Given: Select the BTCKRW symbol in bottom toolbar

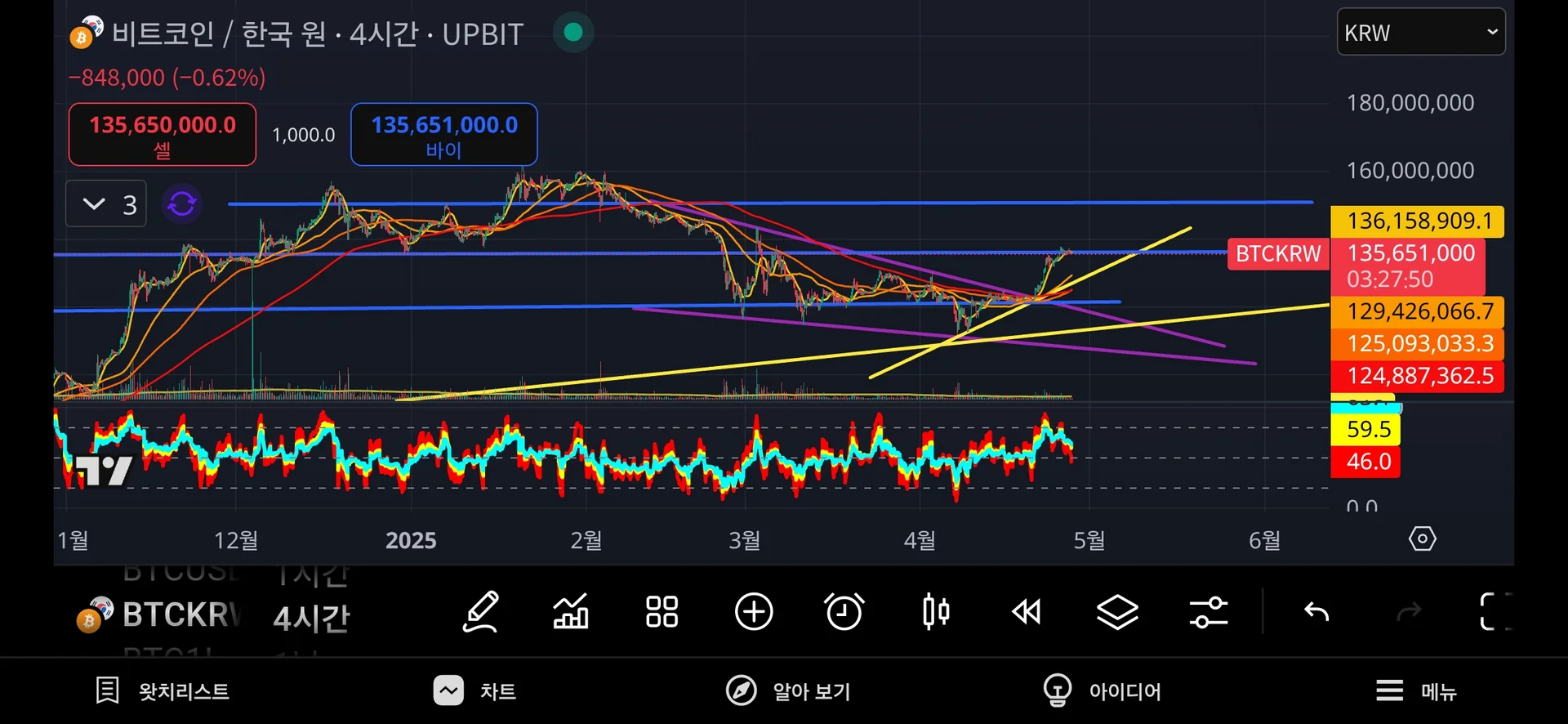Looking at the screenshot, I should pyautogui.click(x=159, y=615).
